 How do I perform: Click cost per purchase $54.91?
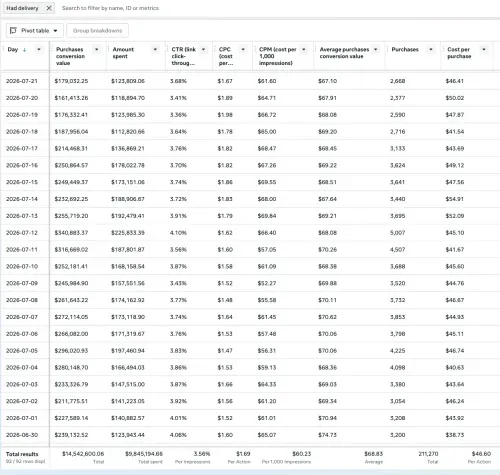click(455, 199)
